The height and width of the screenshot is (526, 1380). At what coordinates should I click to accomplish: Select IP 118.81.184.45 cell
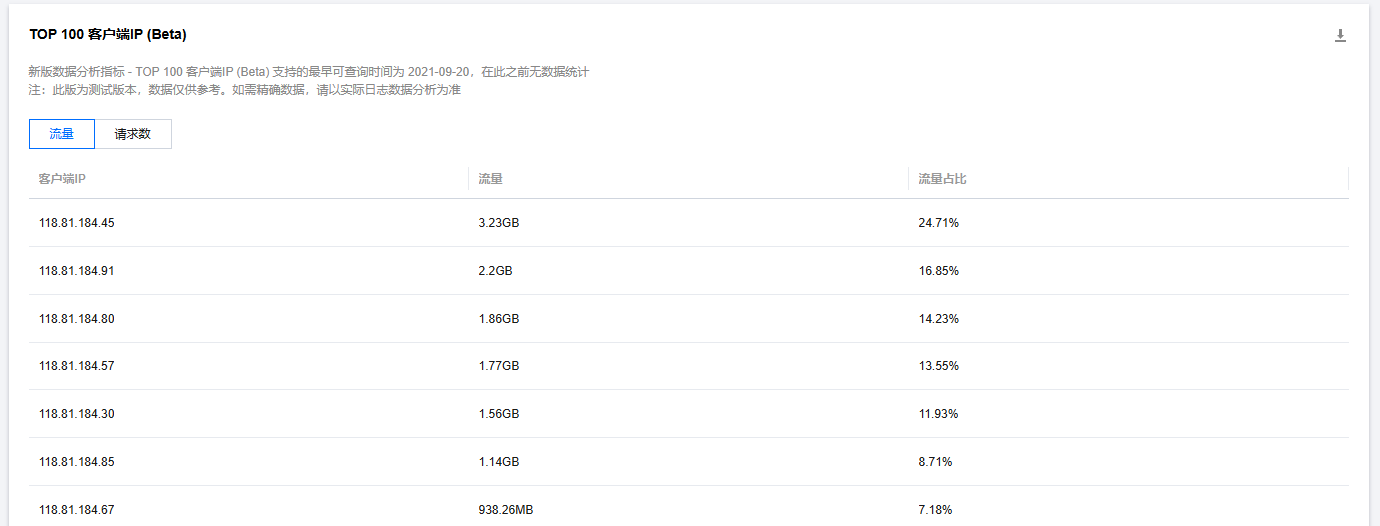click(77, 223)
